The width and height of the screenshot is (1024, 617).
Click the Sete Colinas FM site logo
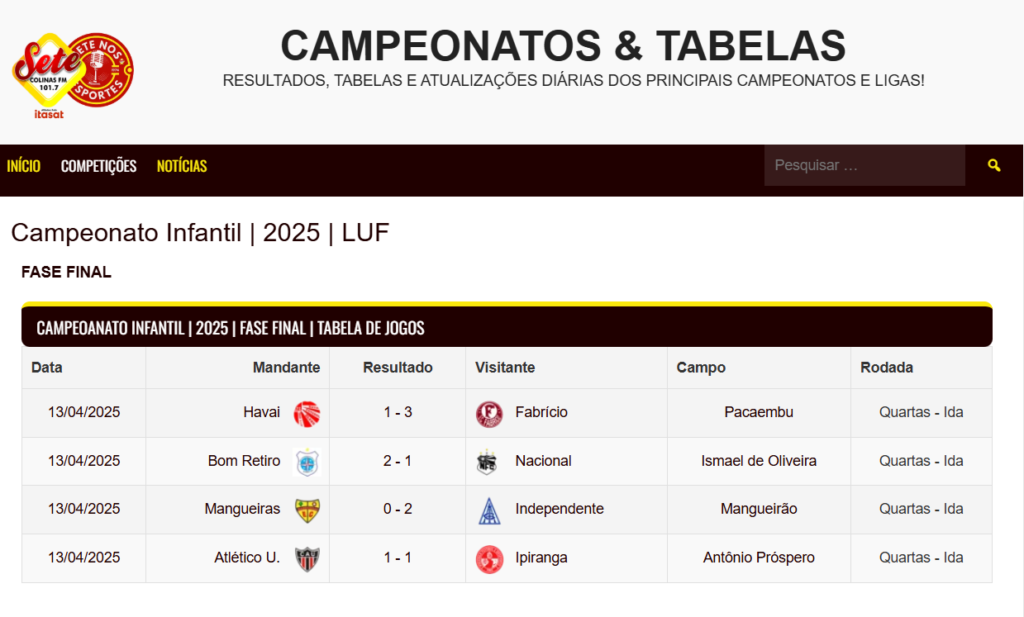[72, 75]
